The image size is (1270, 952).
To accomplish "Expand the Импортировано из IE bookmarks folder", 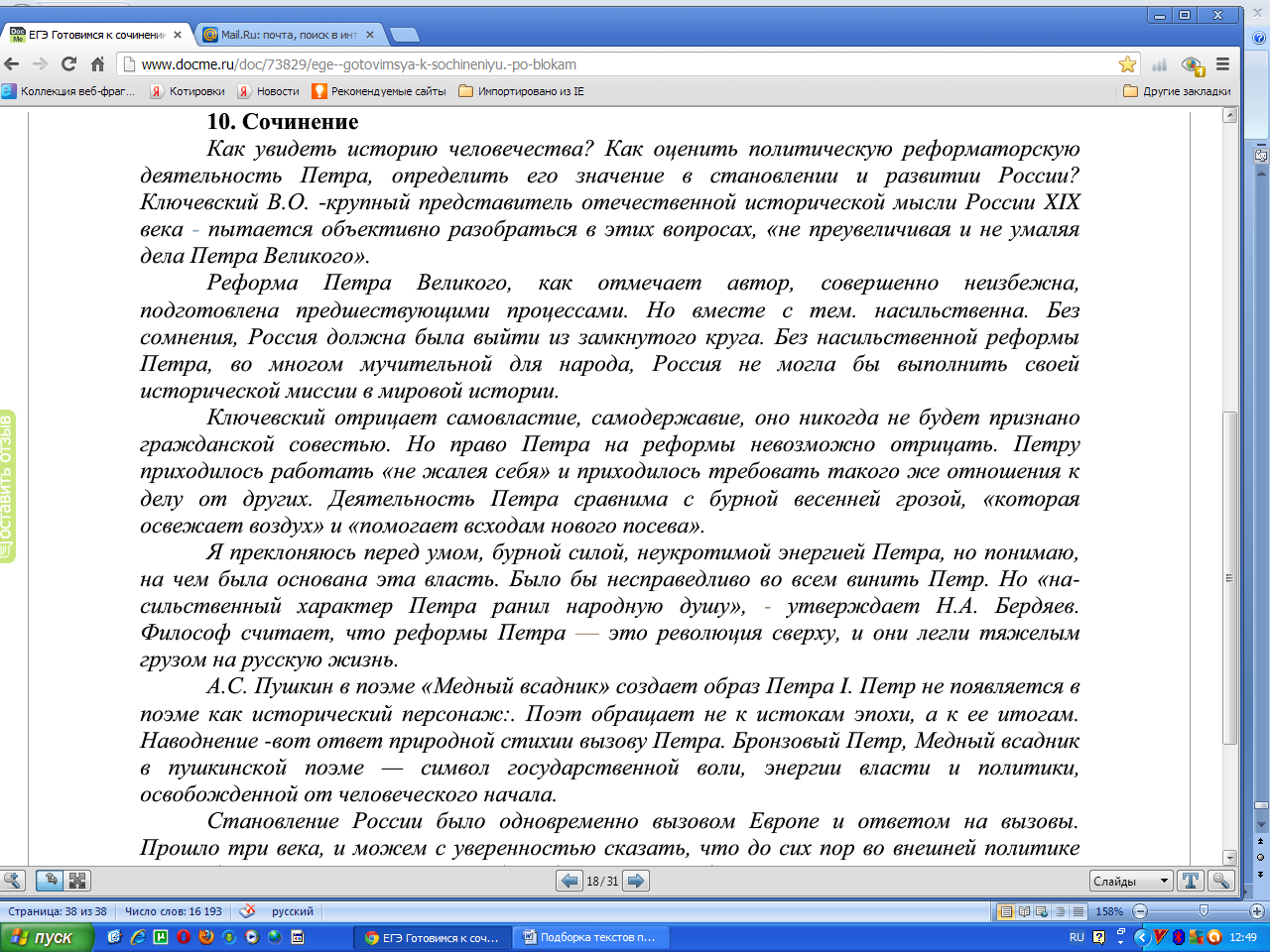I will click(x=522, y=91).
